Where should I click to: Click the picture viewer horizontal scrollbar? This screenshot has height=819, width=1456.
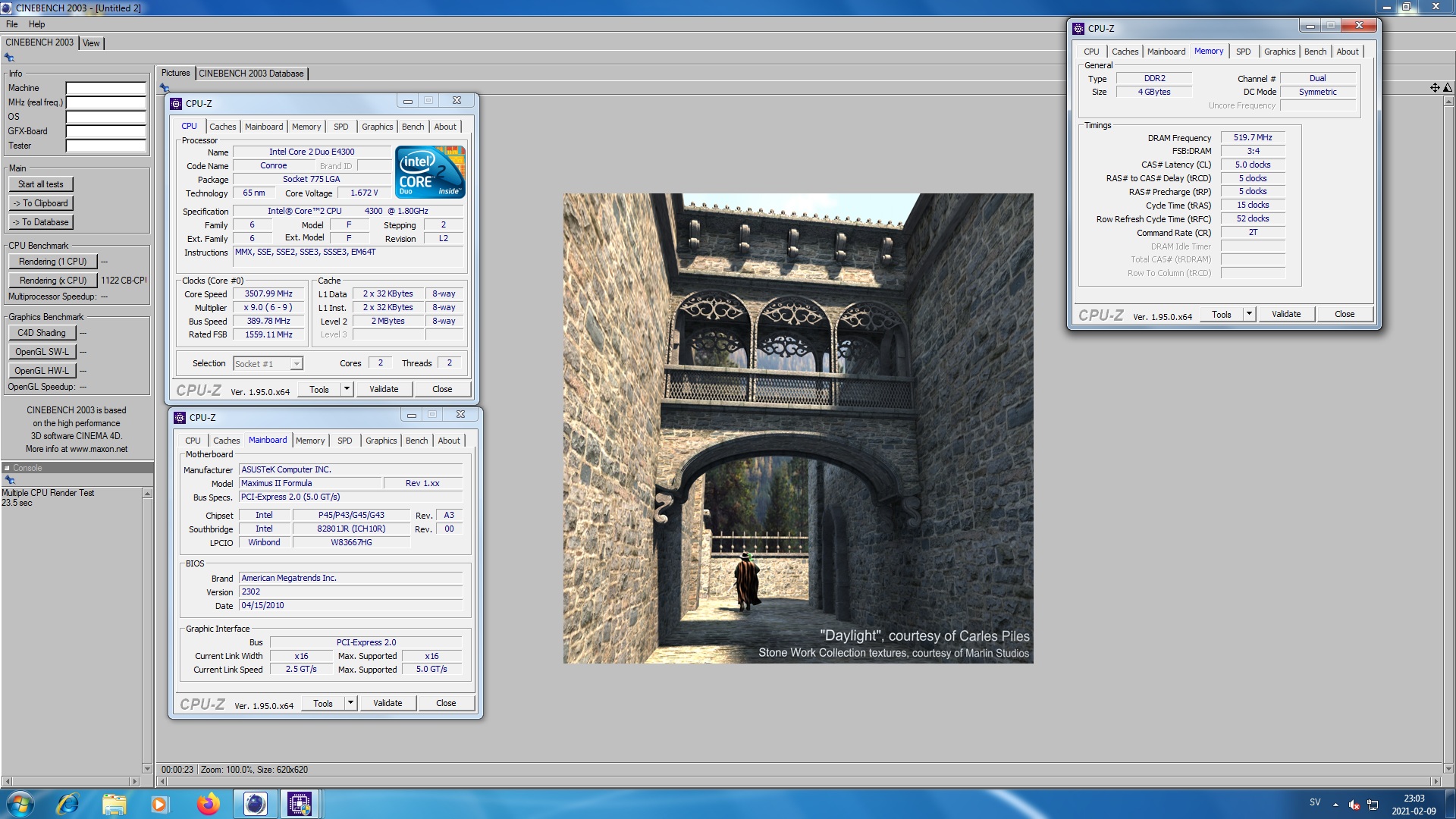click(798, 781)
